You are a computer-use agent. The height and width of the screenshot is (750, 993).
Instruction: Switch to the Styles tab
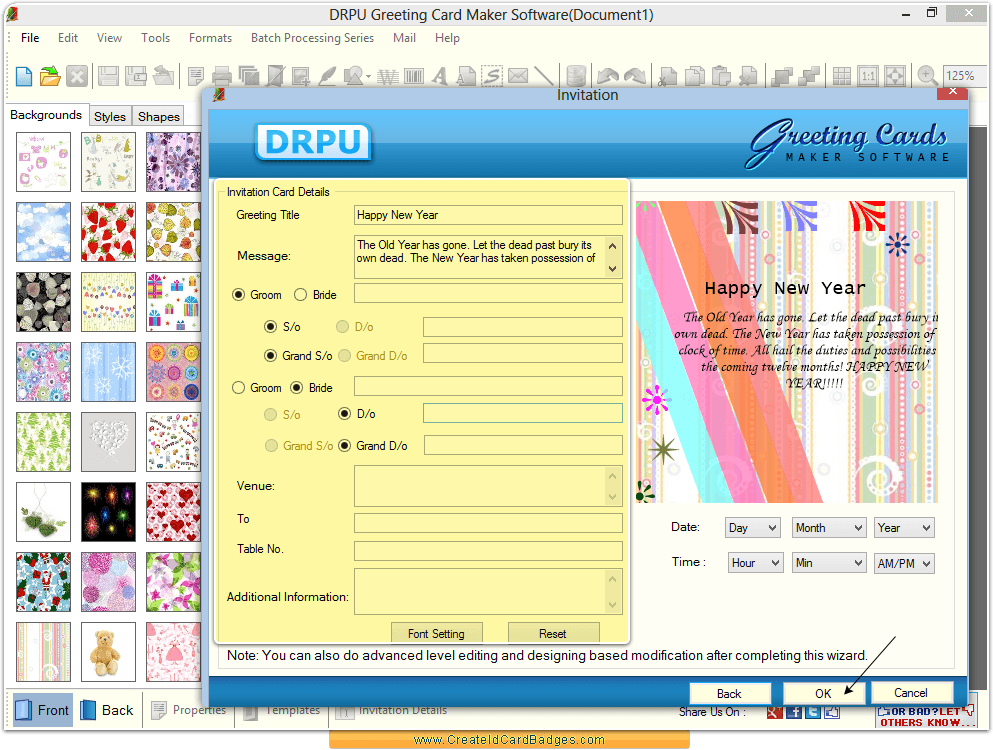click(110, 116)
